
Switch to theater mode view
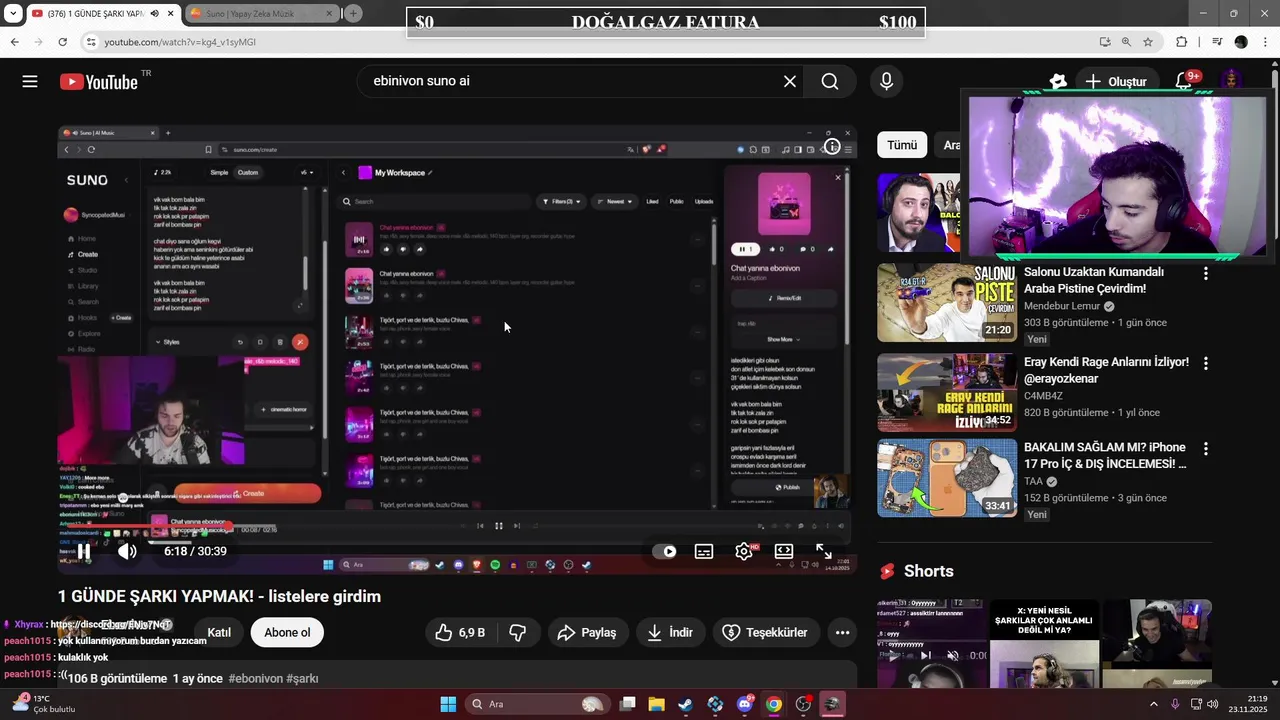[x=784, y=551]
